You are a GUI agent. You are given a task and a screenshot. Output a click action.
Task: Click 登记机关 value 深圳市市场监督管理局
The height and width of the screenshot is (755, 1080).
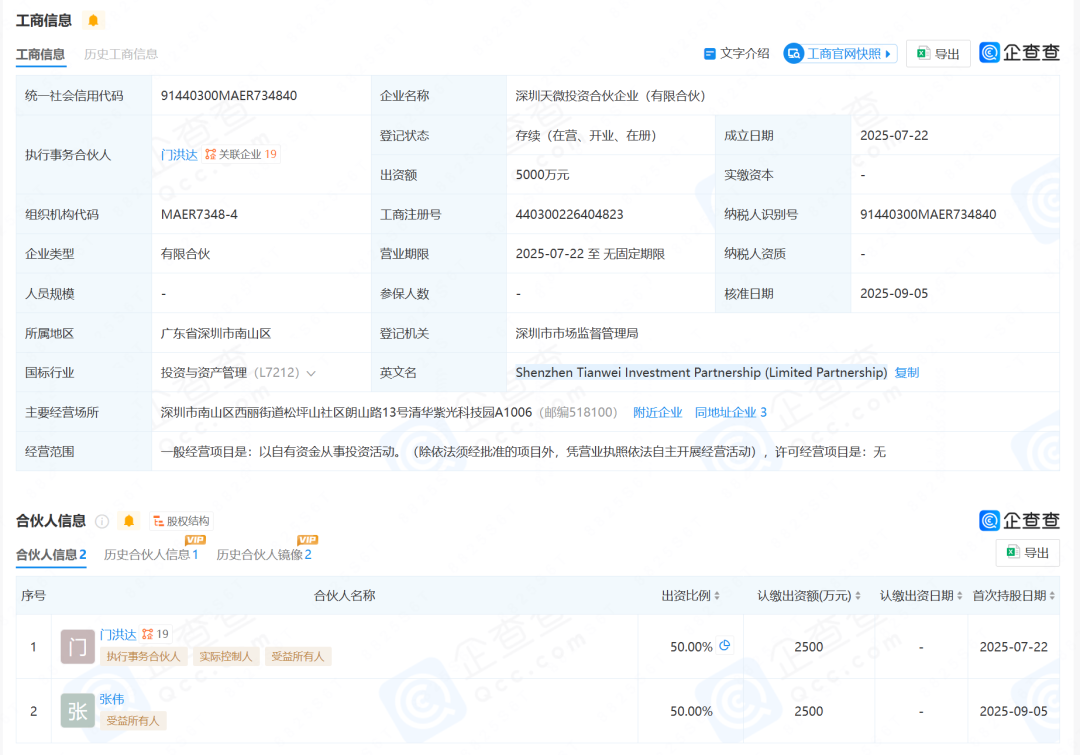click(x=577, y=333)
